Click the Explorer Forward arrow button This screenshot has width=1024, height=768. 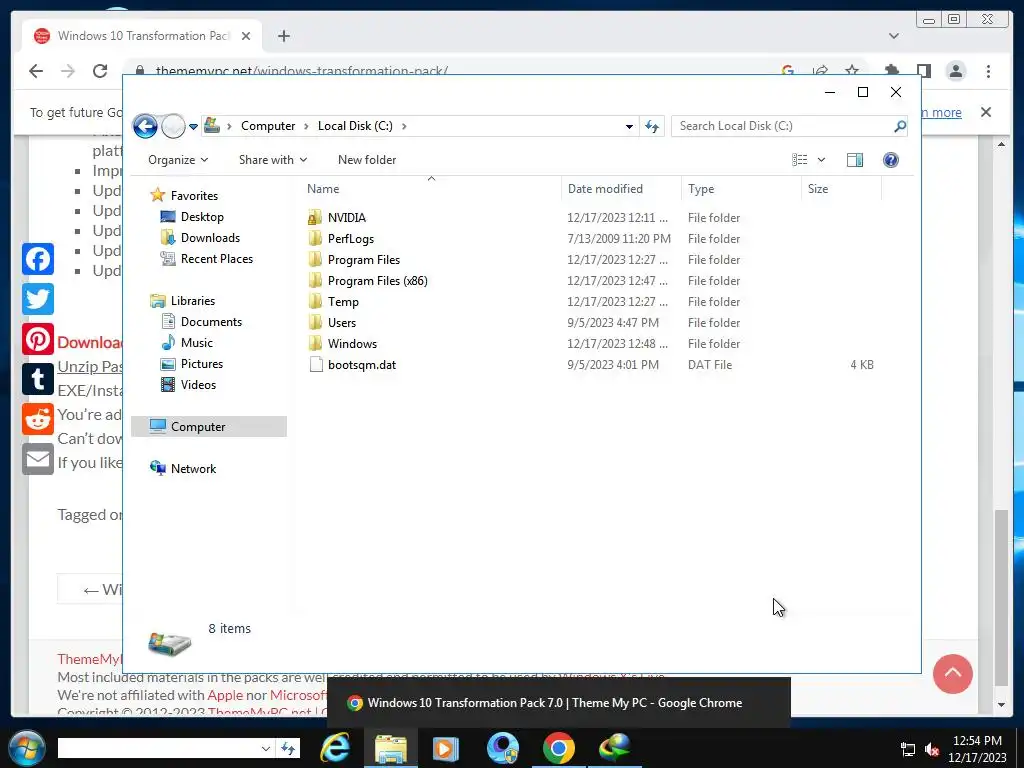tap(173, 126)
